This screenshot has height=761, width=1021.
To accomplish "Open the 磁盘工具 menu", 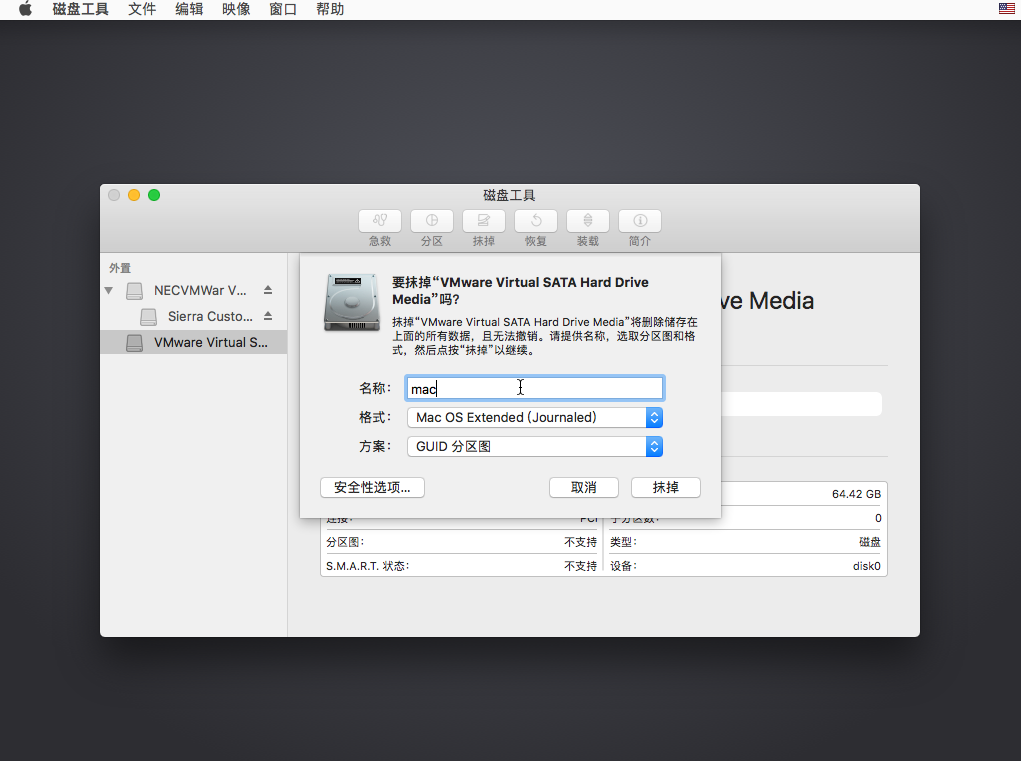I will (80, 9).
